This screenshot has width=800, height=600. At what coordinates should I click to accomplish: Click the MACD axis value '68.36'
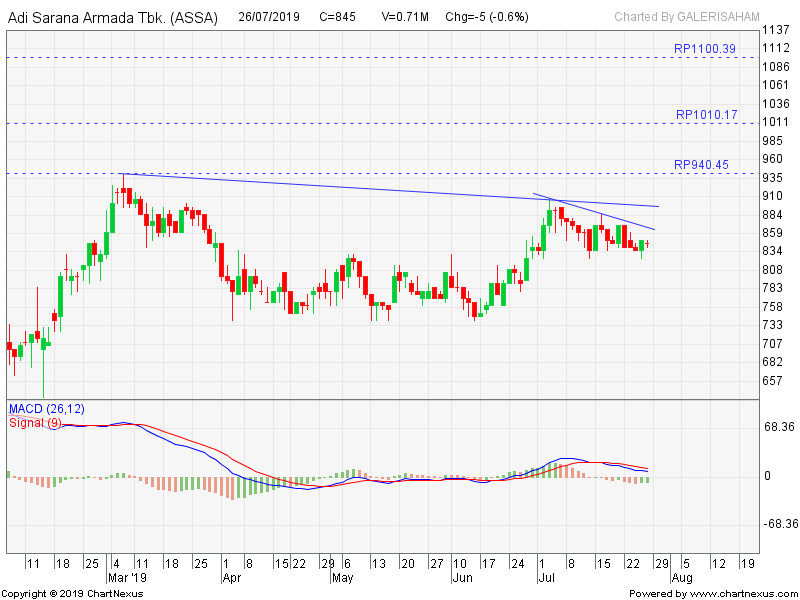tap(779, 427)
